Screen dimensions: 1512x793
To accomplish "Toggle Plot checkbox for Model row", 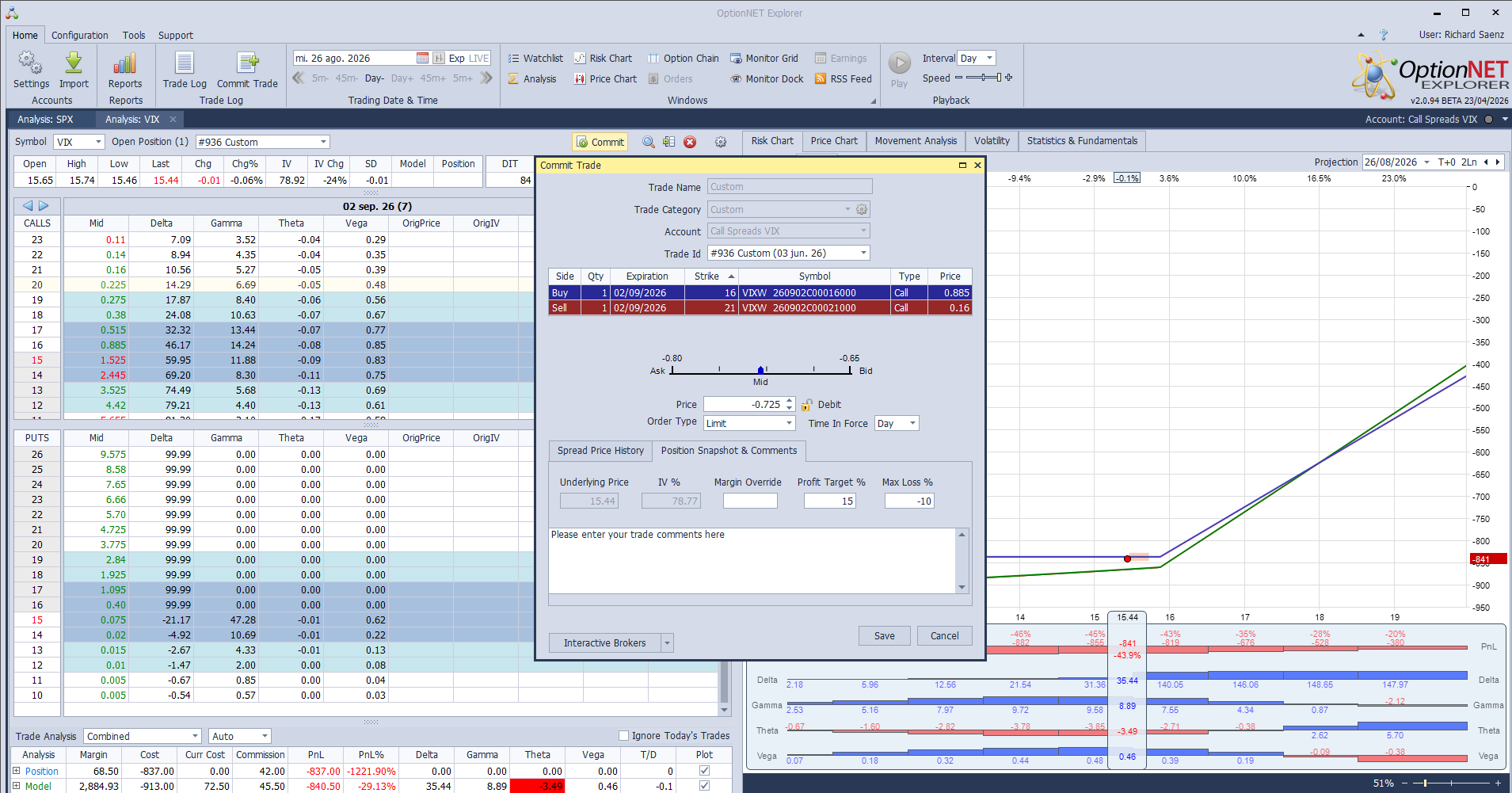I will point(704,786).
